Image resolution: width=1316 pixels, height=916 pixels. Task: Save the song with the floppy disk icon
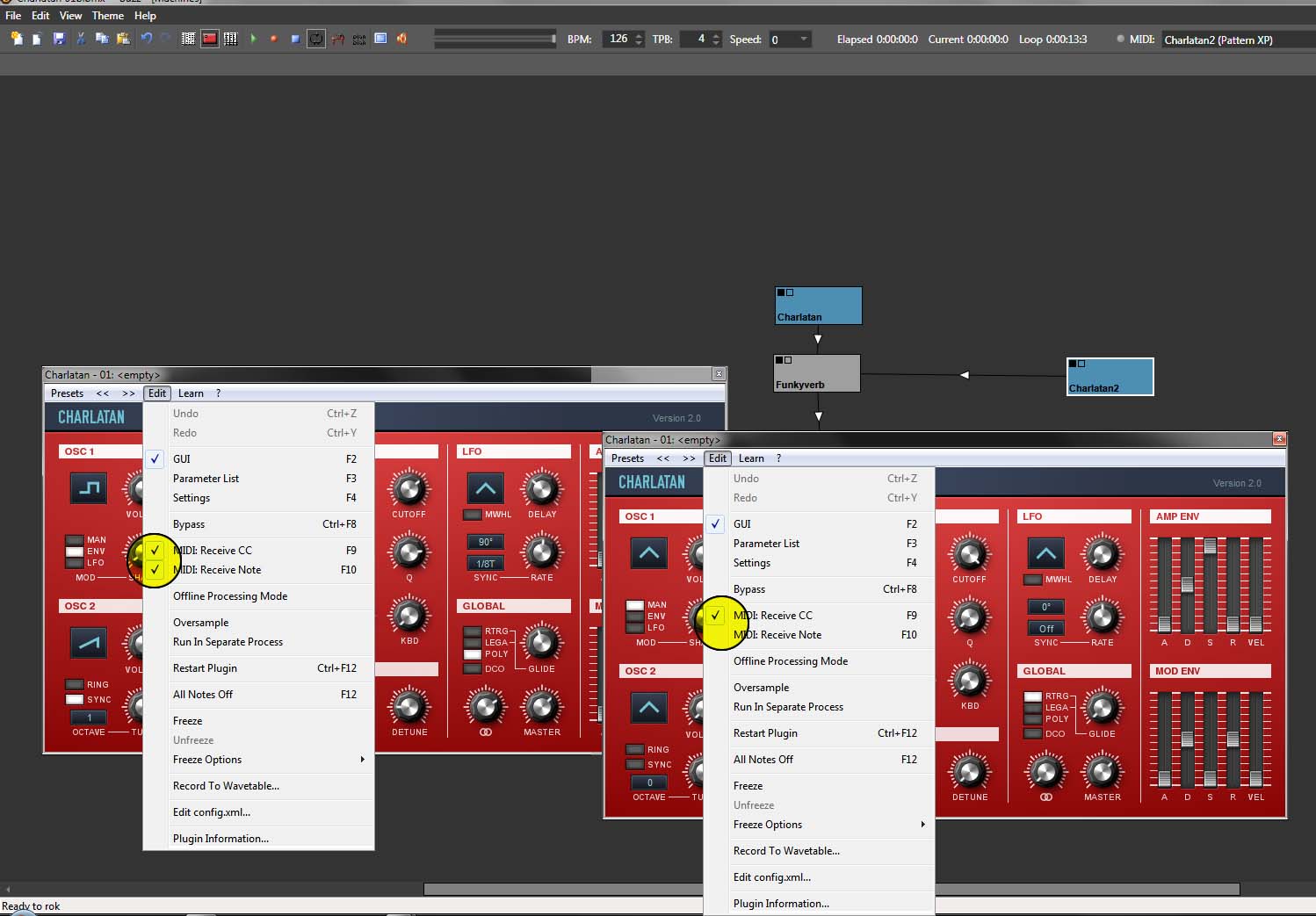pyautogui.click(x=59, y=39)
